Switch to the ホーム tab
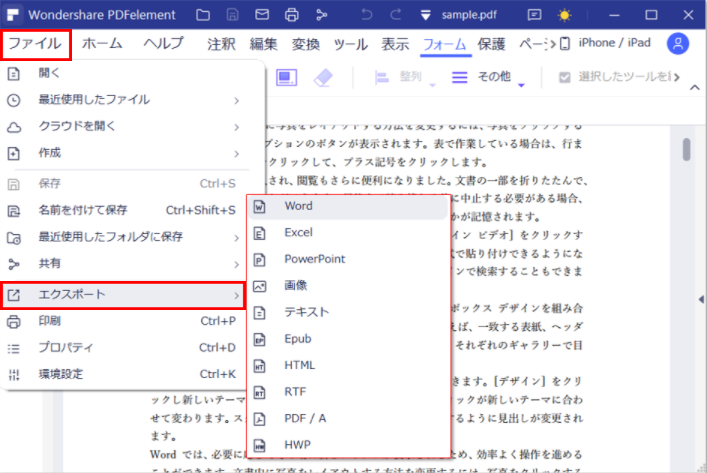This screenshot has height=473, width=707. tap(102, 44)
